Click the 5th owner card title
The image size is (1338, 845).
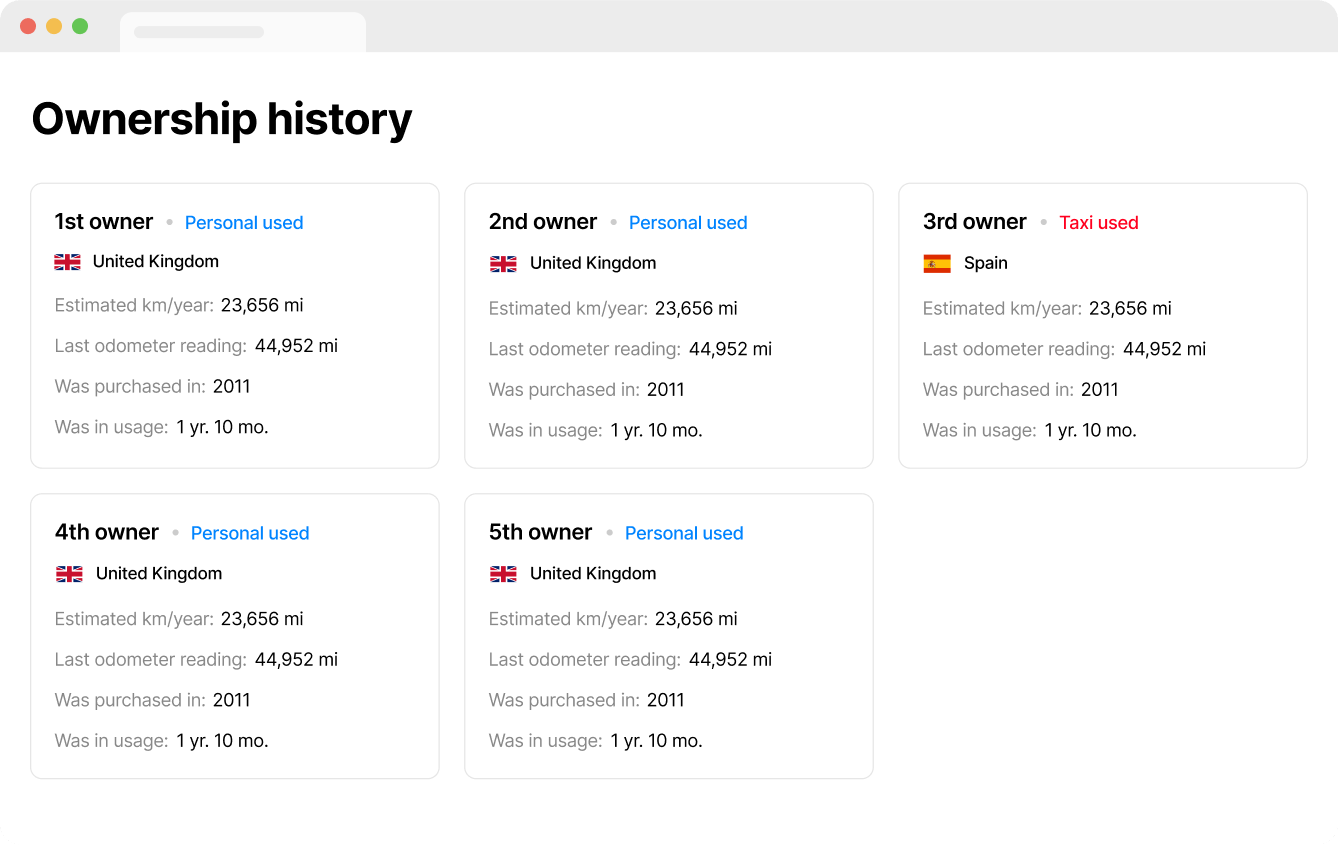(540, 532)
